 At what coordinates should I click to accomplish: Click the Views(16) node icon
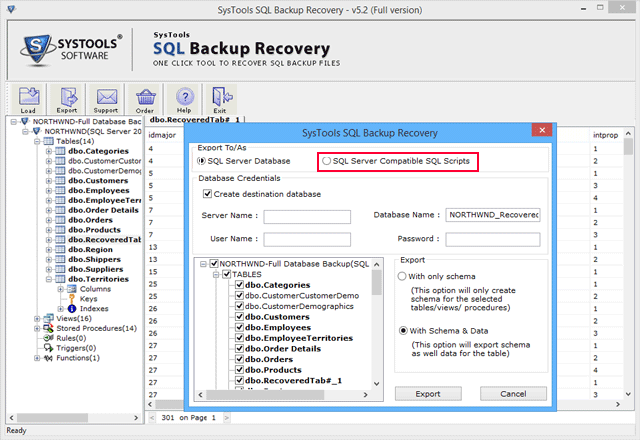tap(49, 318)
